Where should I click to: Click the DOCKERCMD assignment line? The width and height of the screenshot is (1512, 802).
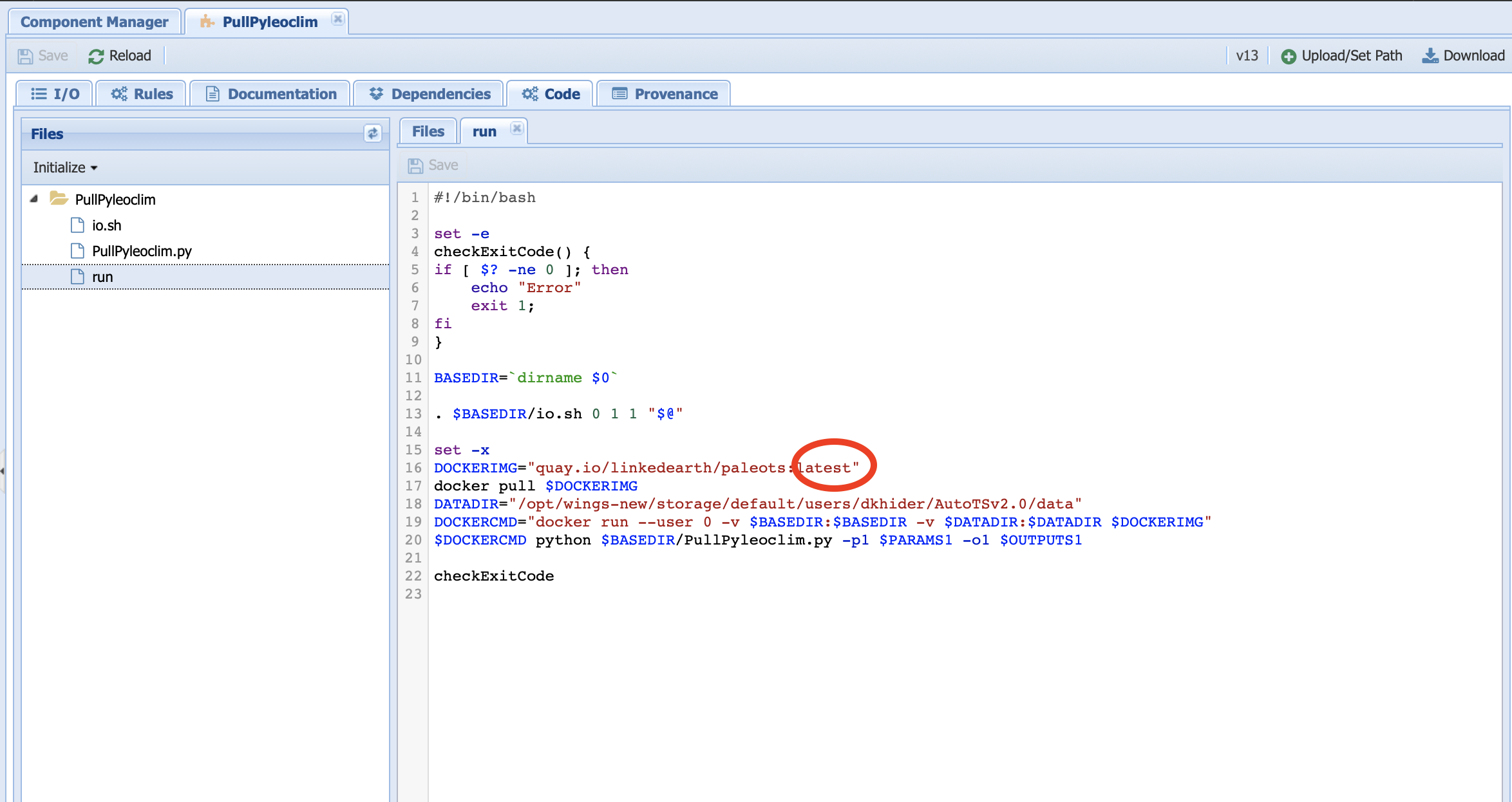point(823,522)
